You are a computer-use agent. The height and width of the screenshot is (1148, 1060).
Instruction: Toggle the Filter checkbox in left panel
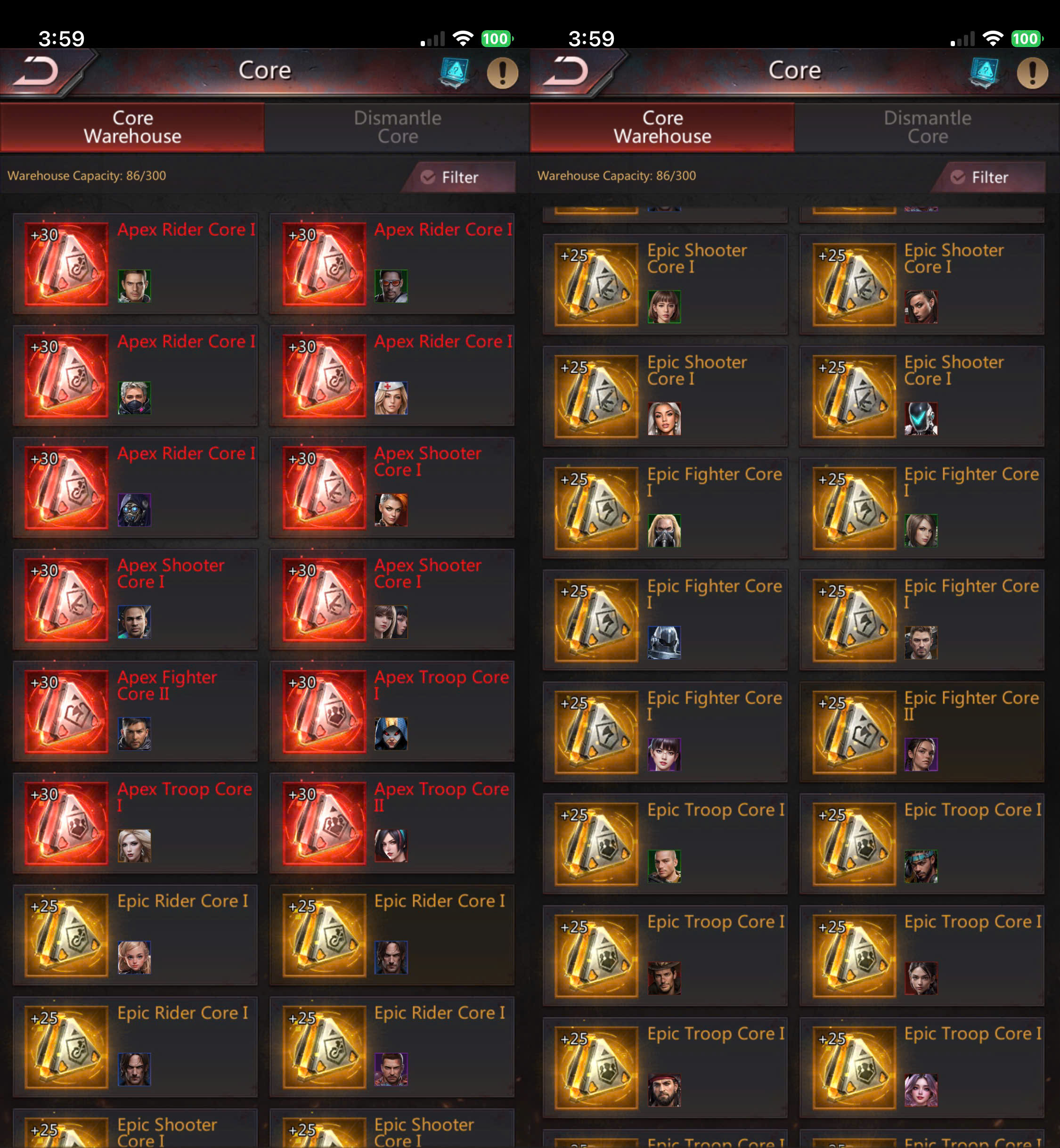[x=428, y=177]
